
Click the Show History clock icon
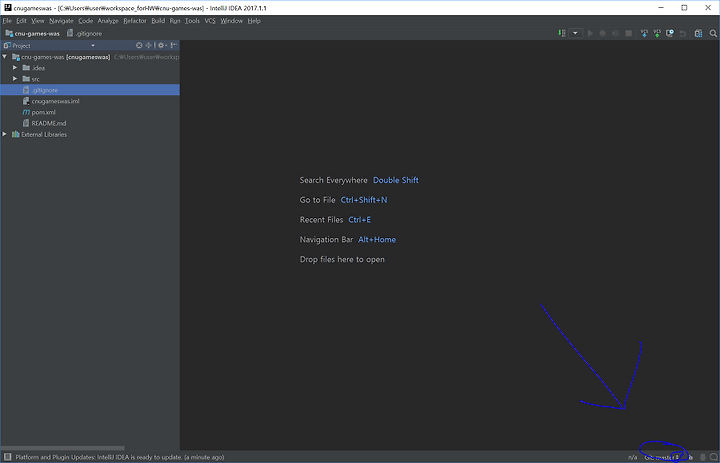(670, 33)
